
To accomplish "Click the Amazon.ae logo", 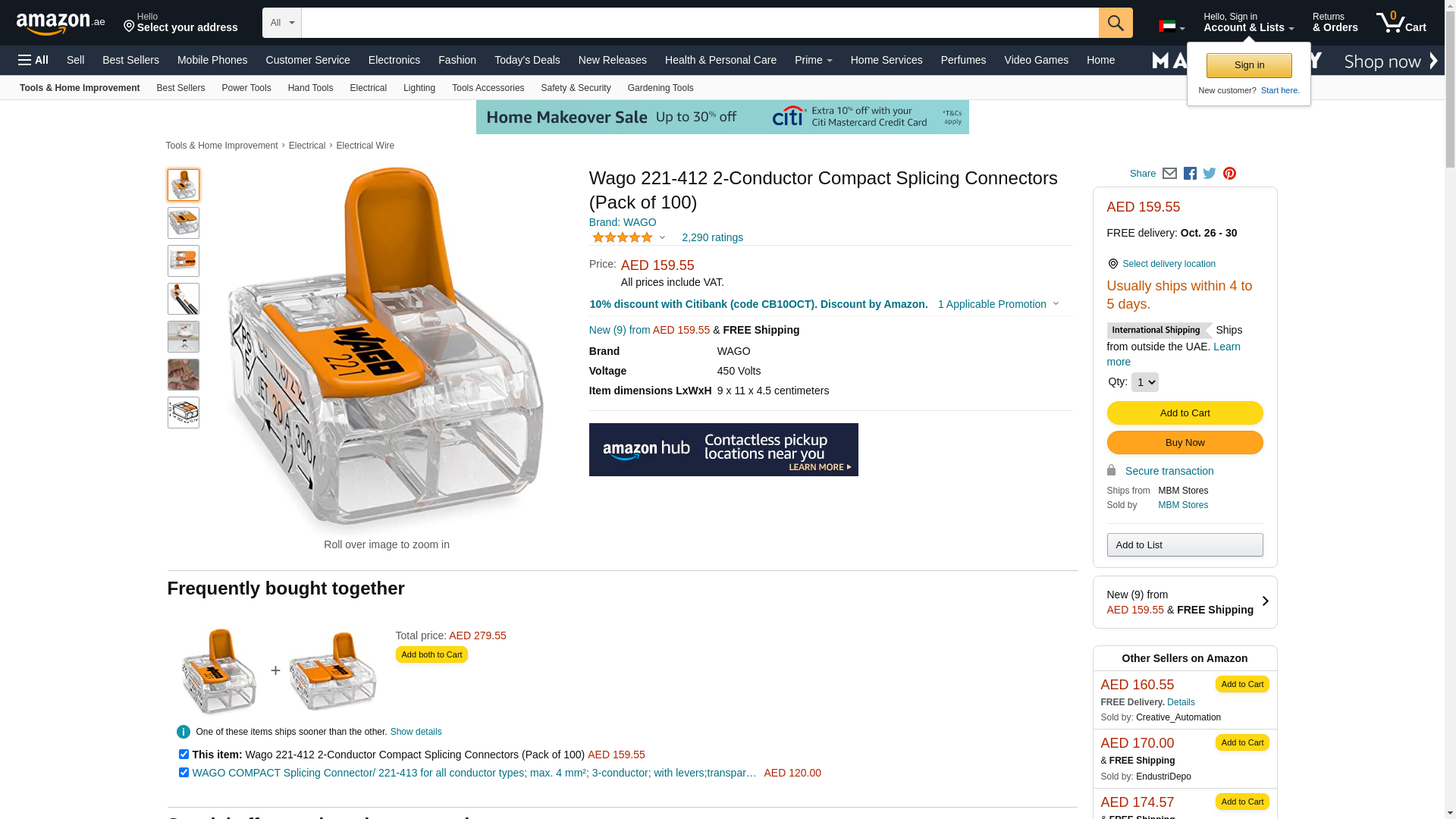I will click(x=61, y=24).
